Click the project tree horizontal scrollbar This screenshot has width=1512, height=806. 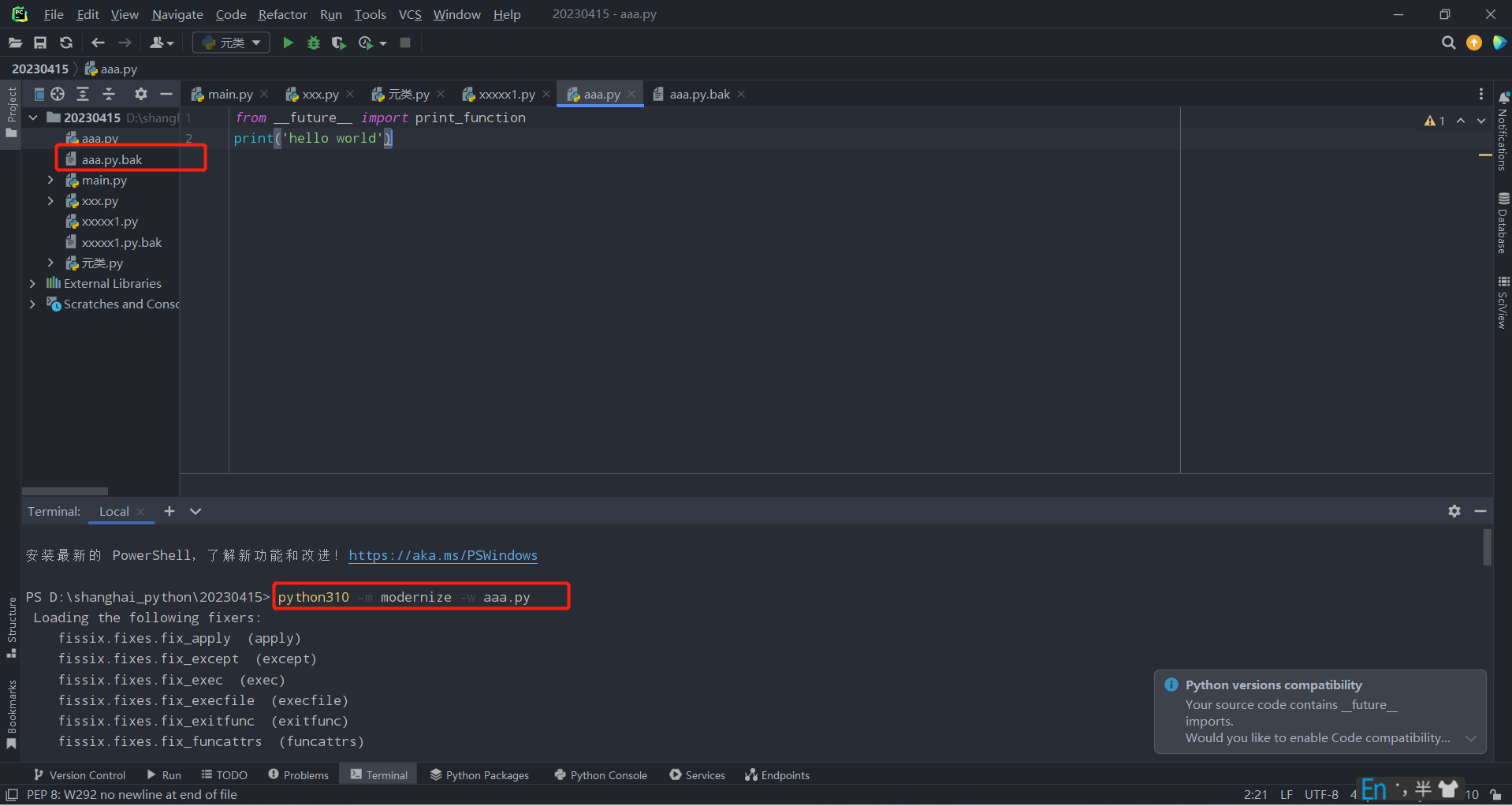coord(65,491)
